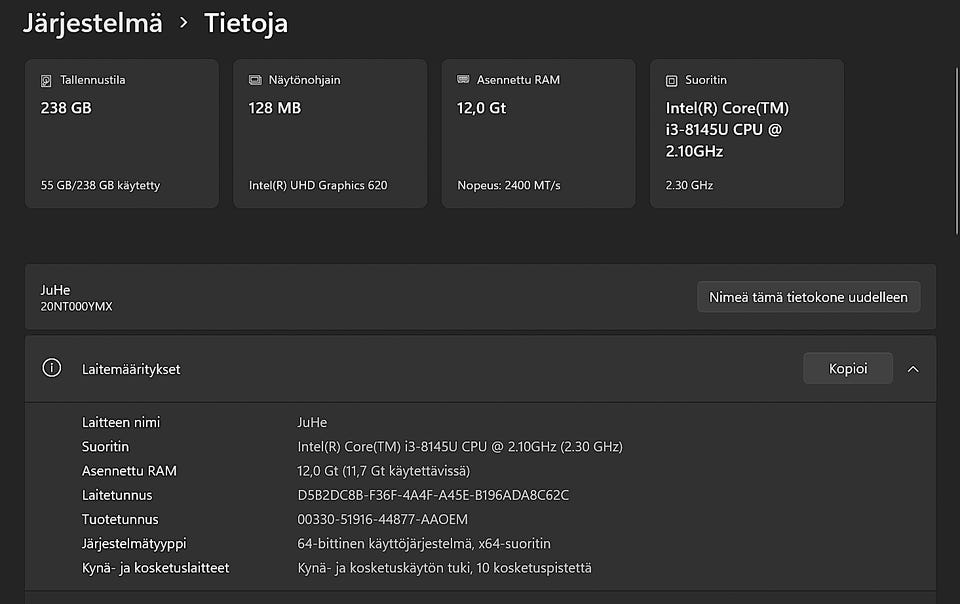Image resolution: width=960 pixels, height=604 pixels.
Task: Click the Tietoja page title
Action: [246, 23]
